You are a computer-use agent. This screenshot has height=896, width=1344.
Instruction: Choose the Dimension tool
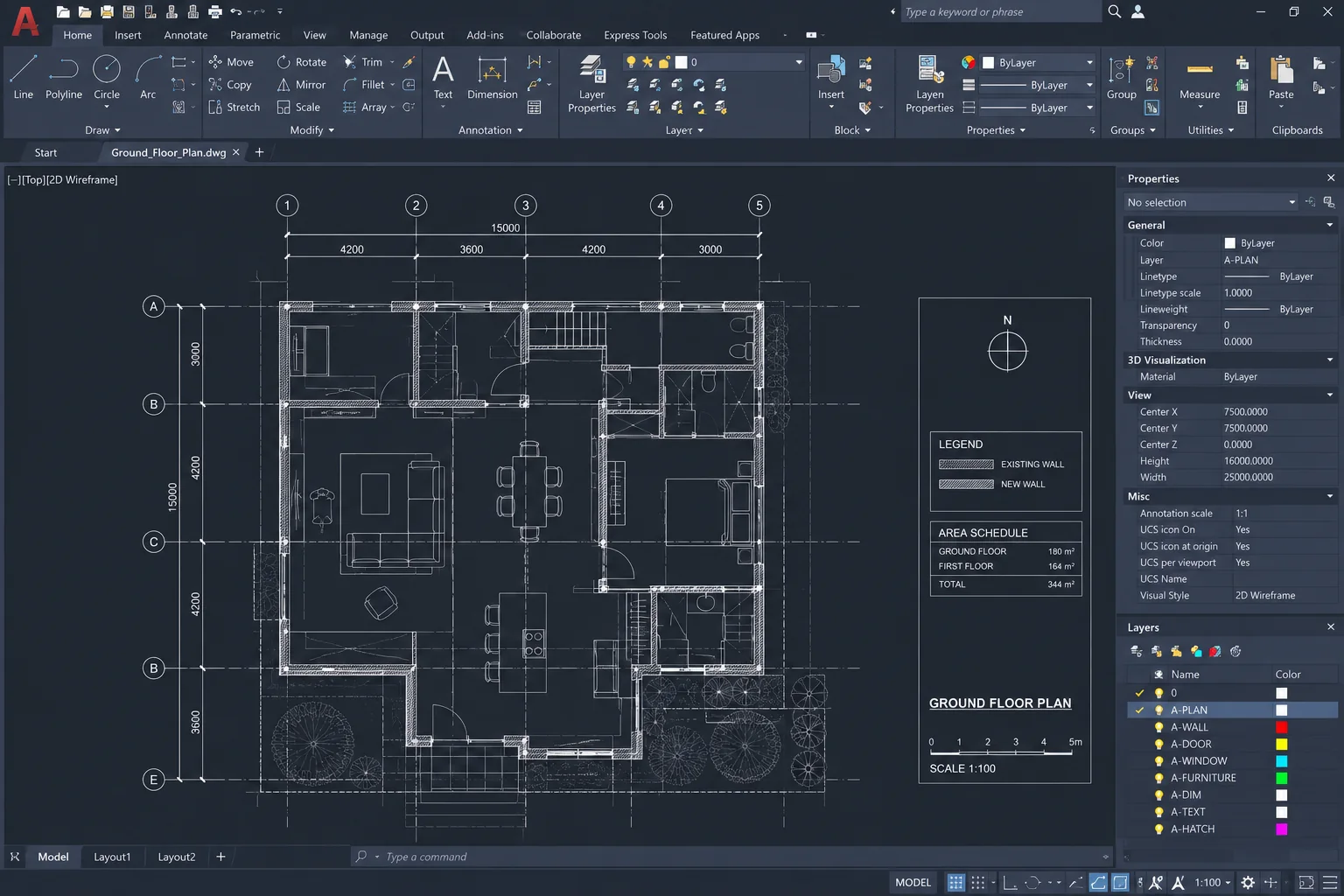coord(493,79)
